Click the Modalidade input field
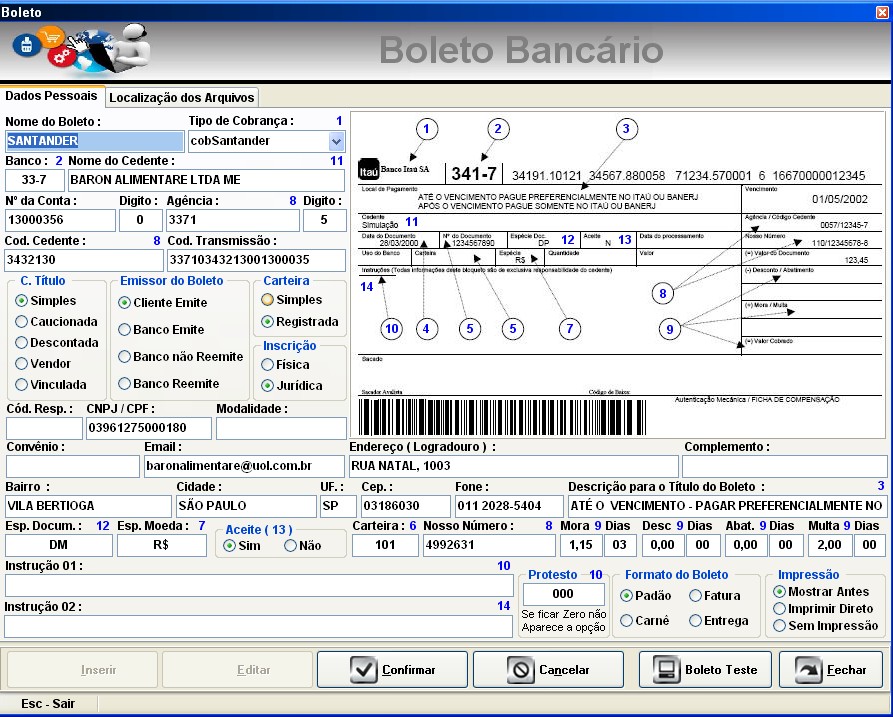The width and height of the screenshot is (893, 717). click(281, 428)
